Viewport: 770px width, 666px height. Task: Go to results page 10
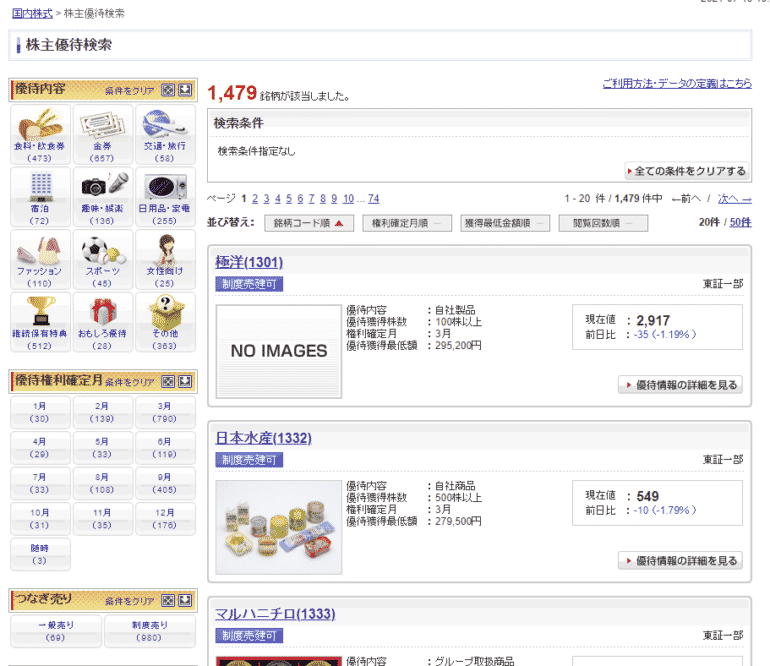(348, 198)
